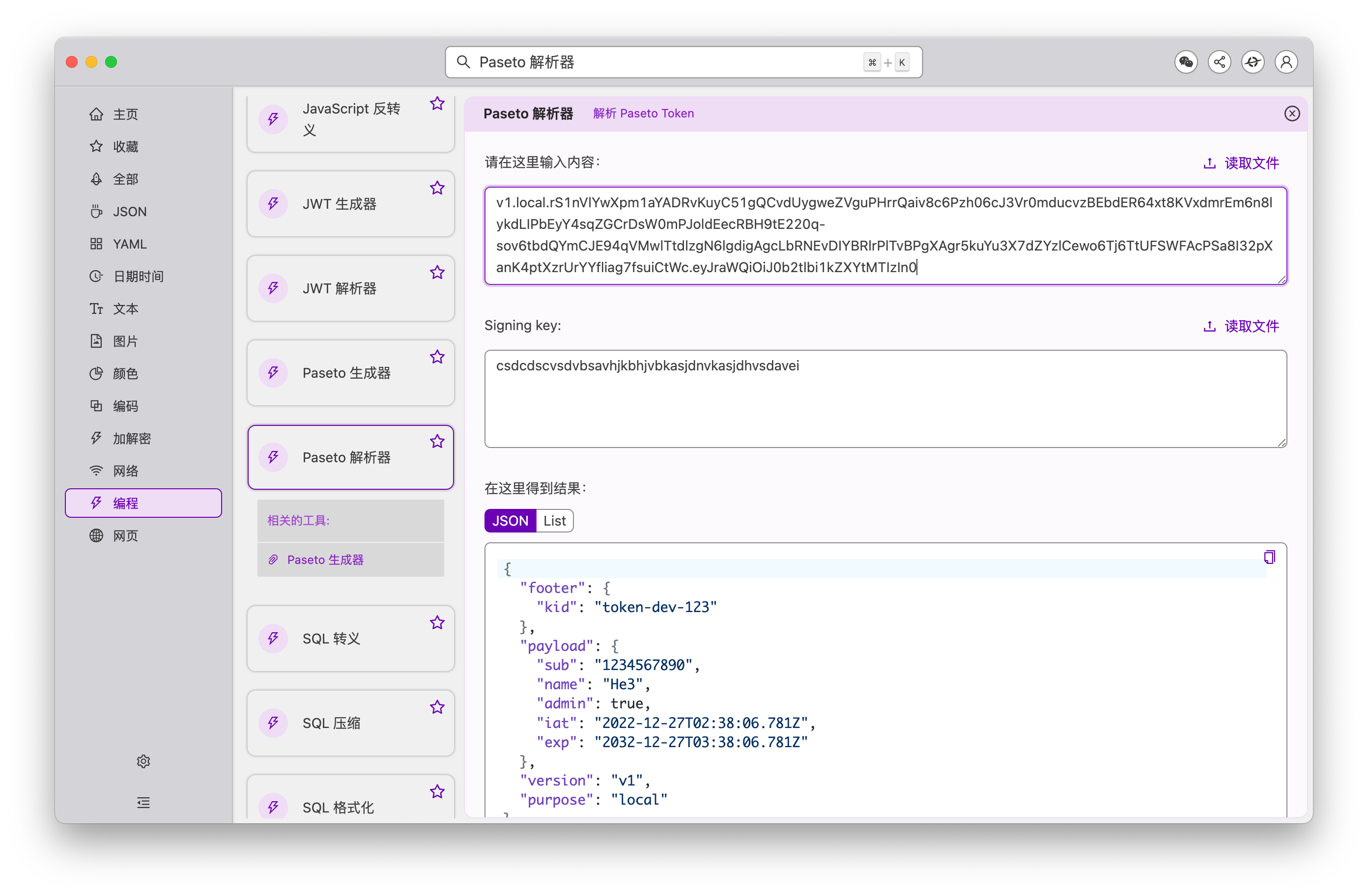The width and height of the screenshot is (1368, 896).
Task: Open 文本 category in sidebar
Action: click(143, 308)
